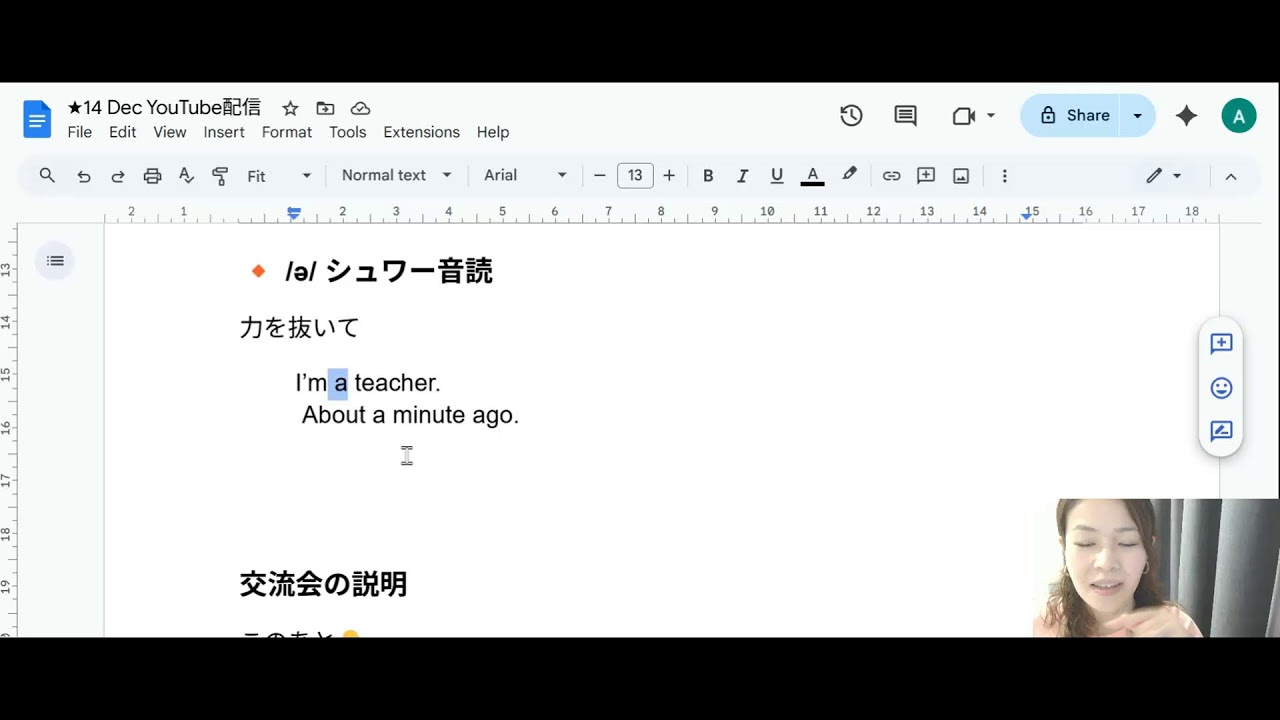1280x720 pixels.
Task: Star the document with the star icon
Action: coord(290,108)
